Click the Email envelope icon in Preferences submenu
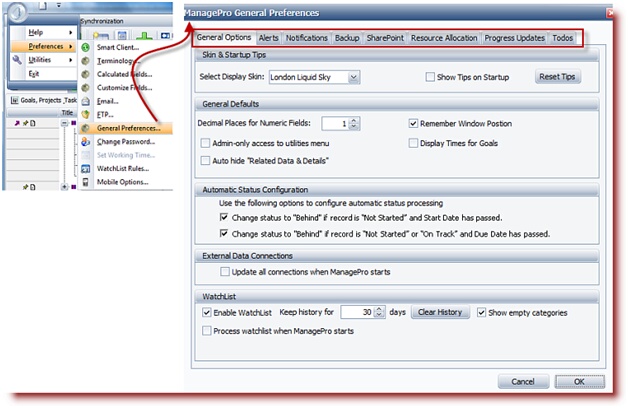This screenshot has width=628, height=408. click(85, 101)
